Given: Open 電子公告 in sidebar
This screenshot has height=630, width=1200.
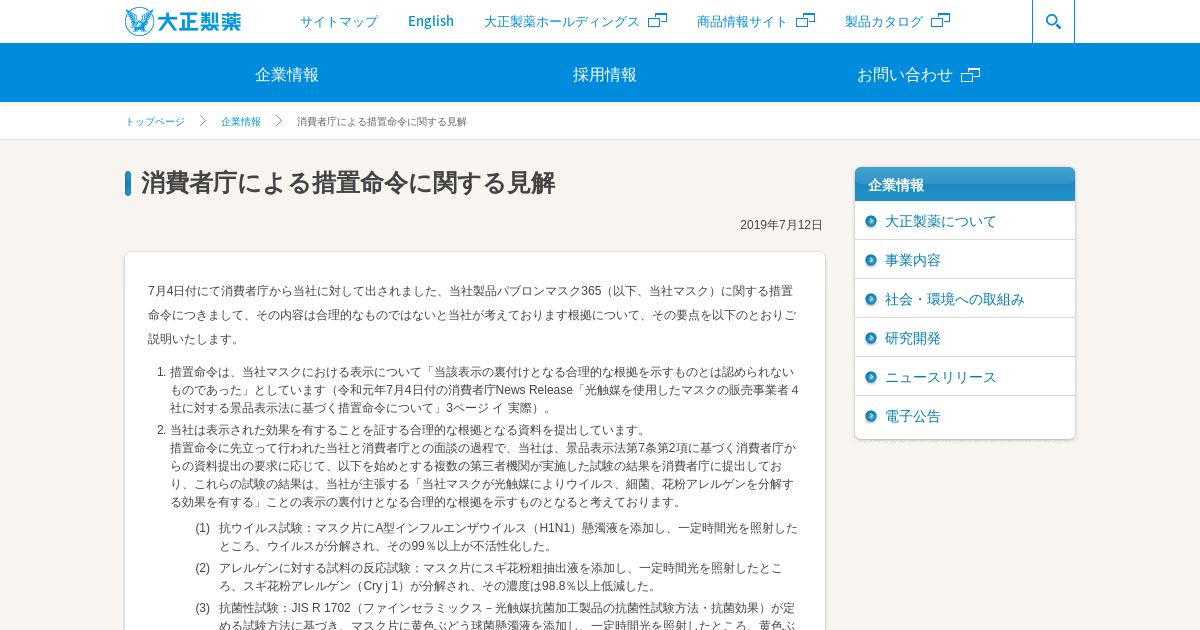Looking at the screenshot, I should (913, 416).
